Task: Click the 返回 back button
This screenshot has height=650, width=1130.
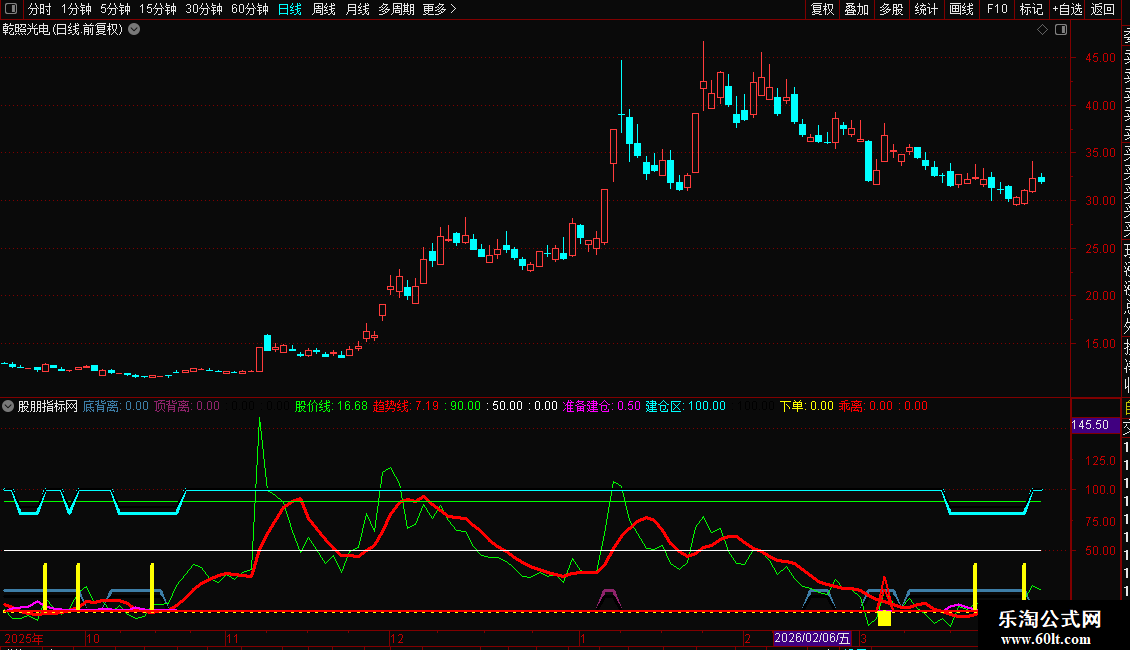Action: 1103,9
